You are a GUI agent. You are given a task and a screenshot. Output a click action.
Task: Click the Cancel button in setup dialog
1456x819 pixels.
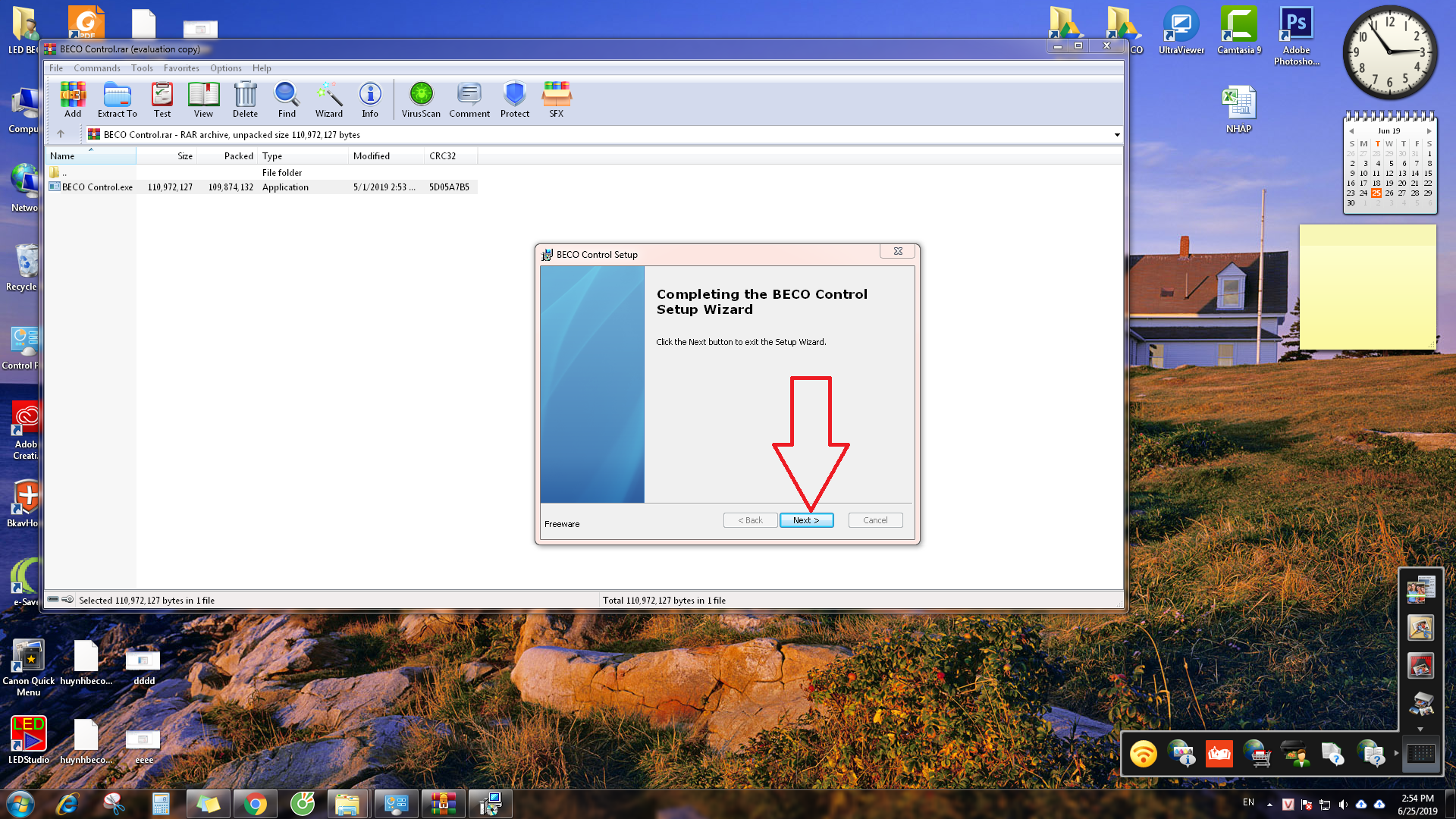[875, 520]
